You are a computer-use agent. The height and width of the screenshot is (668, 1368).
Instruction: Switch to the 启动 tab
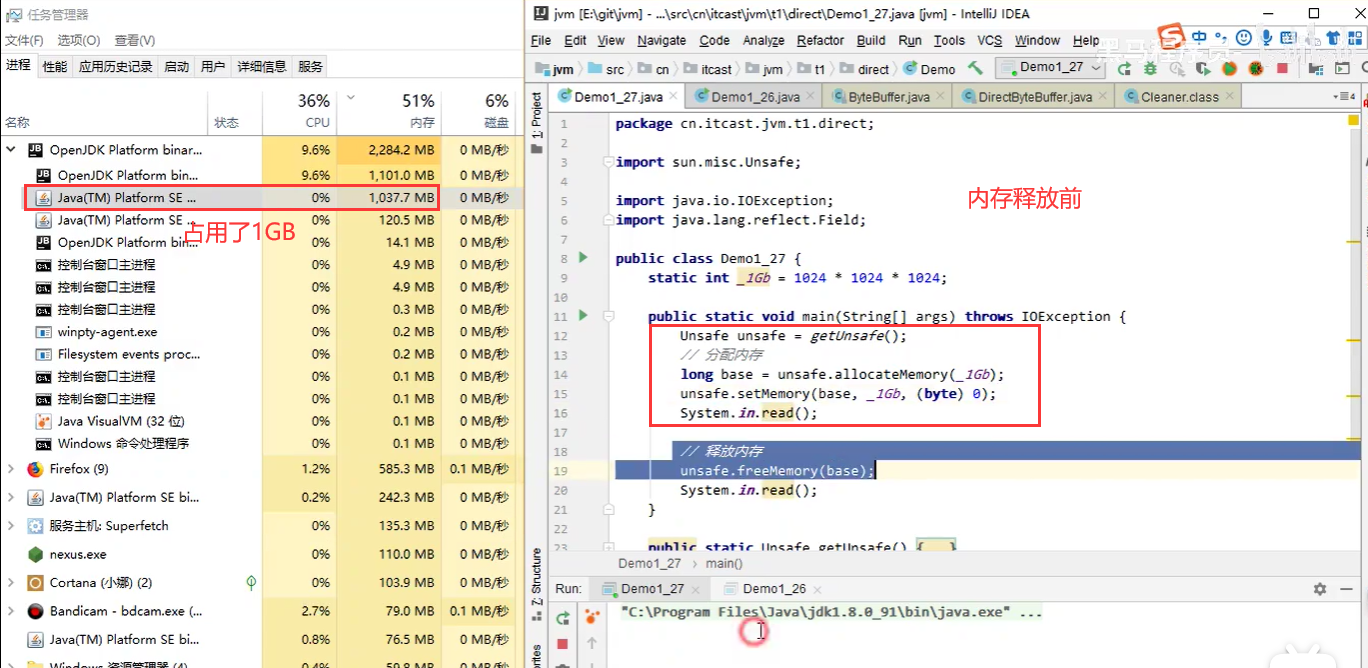pos(177,67)
